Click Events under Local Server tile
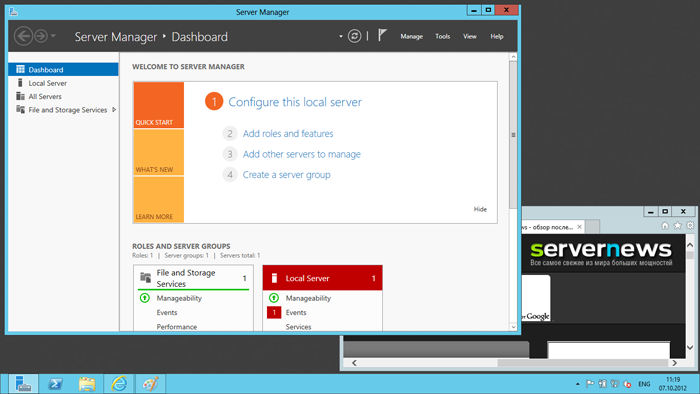The height and width of the screenshot is (394, 700). (x=296, y=312)
